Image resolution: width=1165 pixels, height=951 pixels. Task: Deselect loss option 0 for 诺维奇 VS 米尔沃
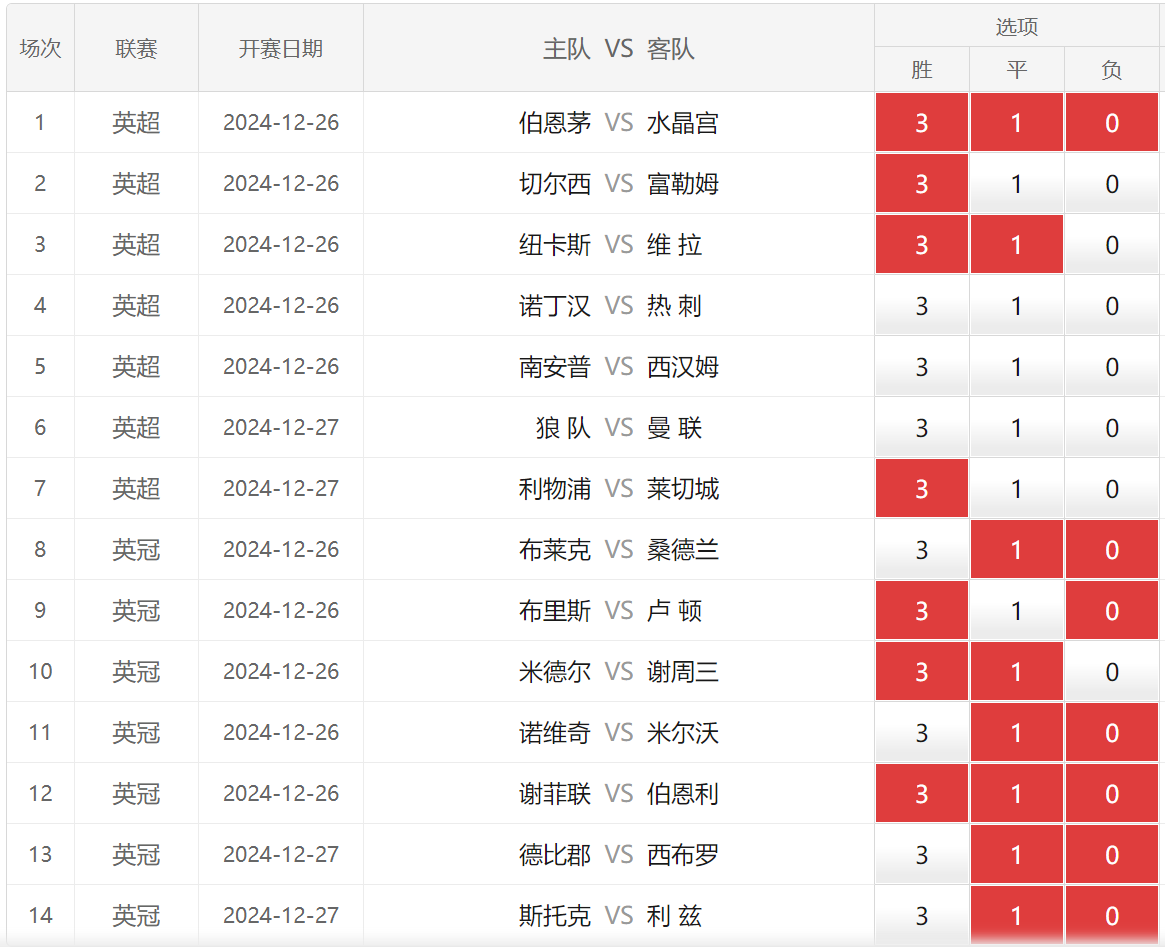(1112, 732)
